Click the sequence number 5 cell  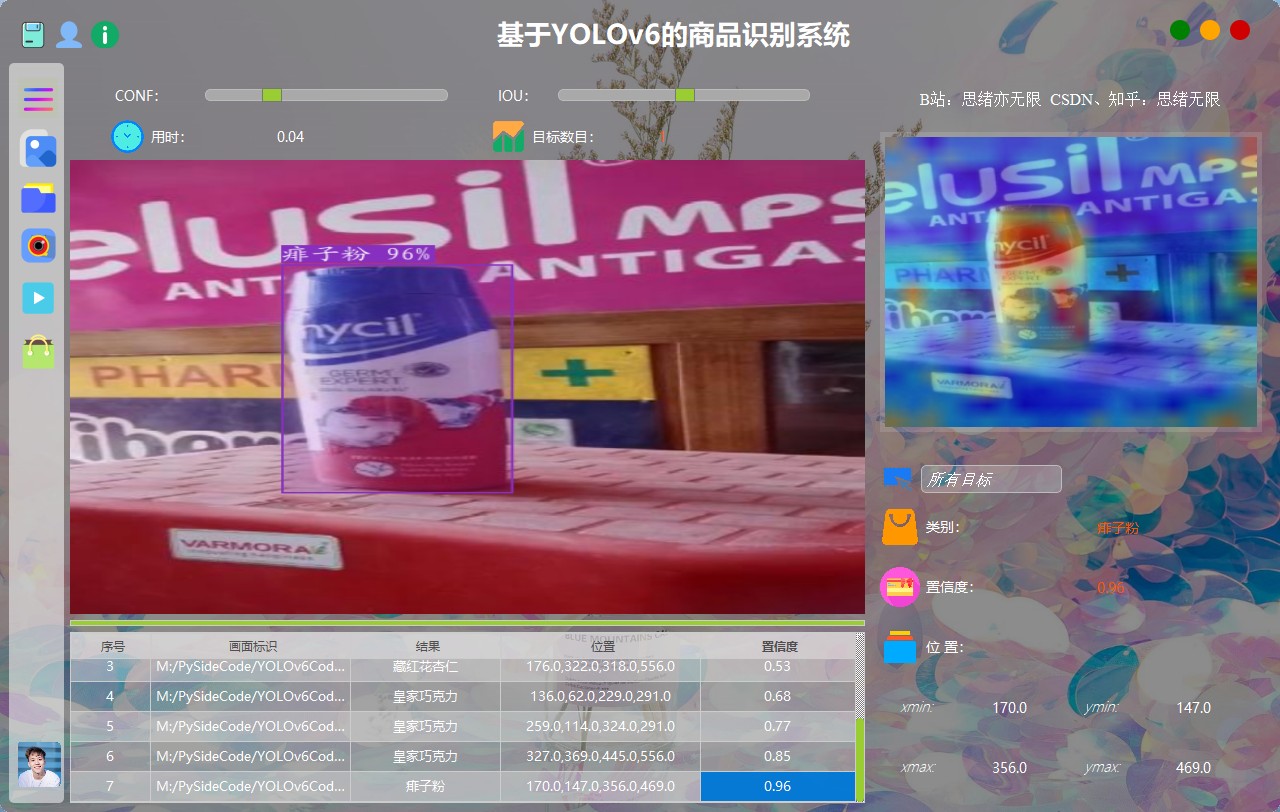coord(111,726)
